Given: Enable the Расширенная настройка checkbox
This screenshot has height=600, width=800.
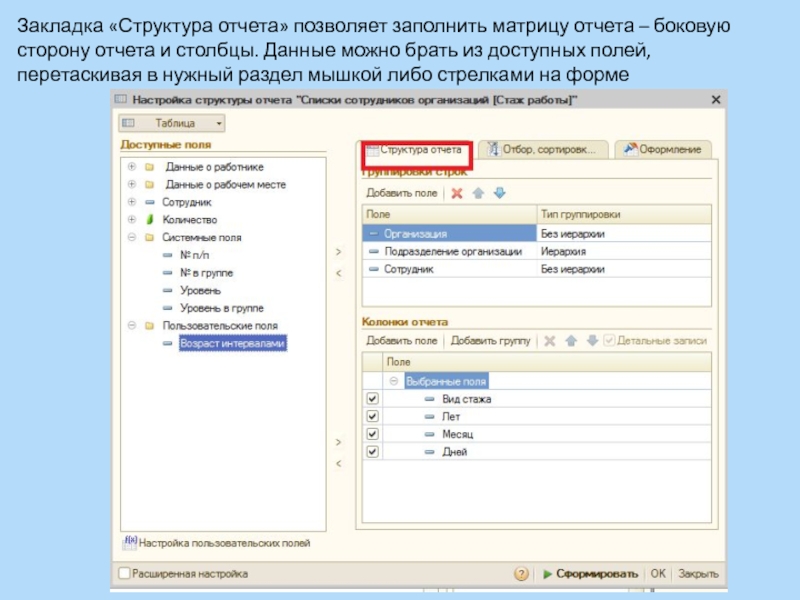Looking at the screenshot, I should (124, 574).
